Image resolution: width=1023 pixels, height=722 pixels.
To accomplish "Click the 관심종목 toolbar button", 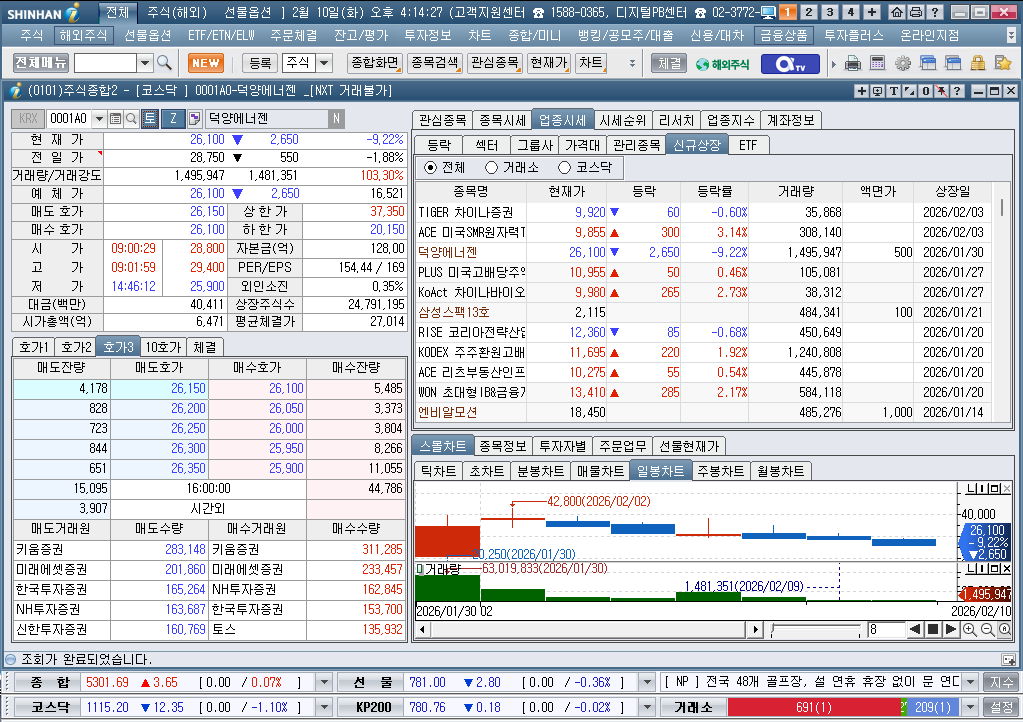I will 495,63.
